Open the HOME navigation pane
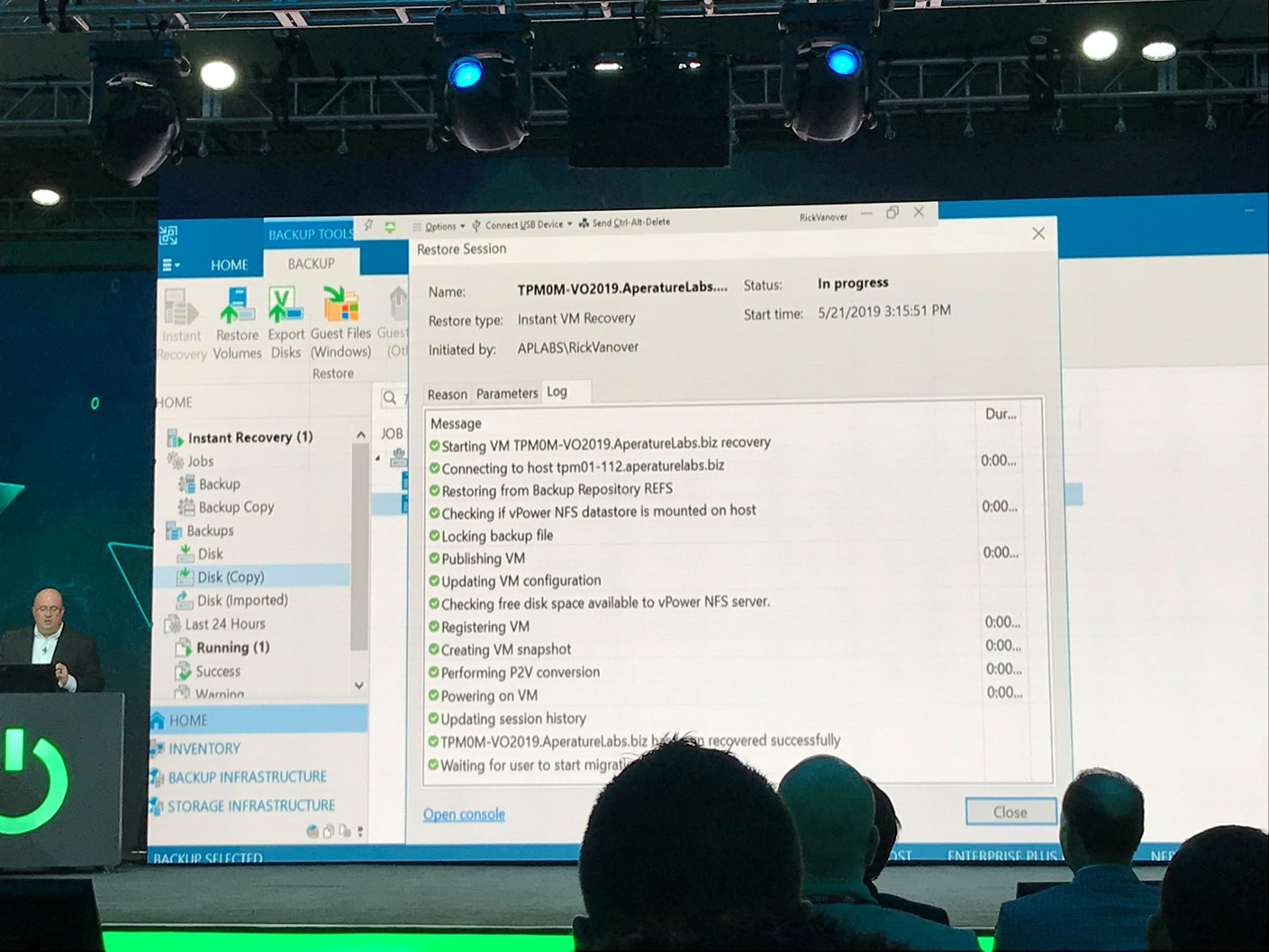 coord(258,721)
